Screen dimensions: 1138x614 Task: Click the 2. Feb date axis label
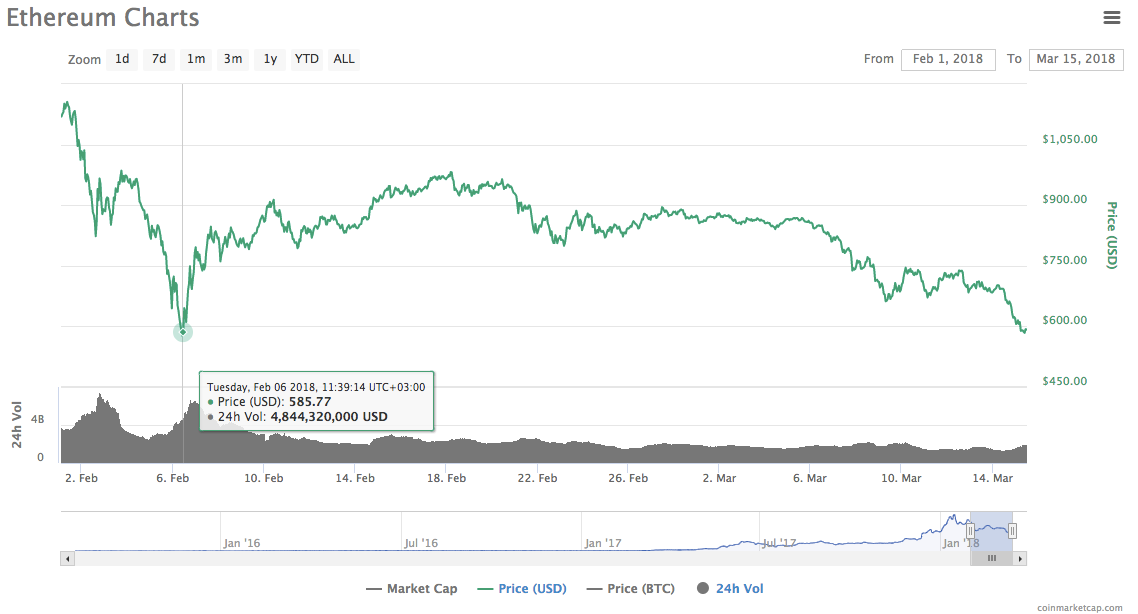click(x=81, y=478)
